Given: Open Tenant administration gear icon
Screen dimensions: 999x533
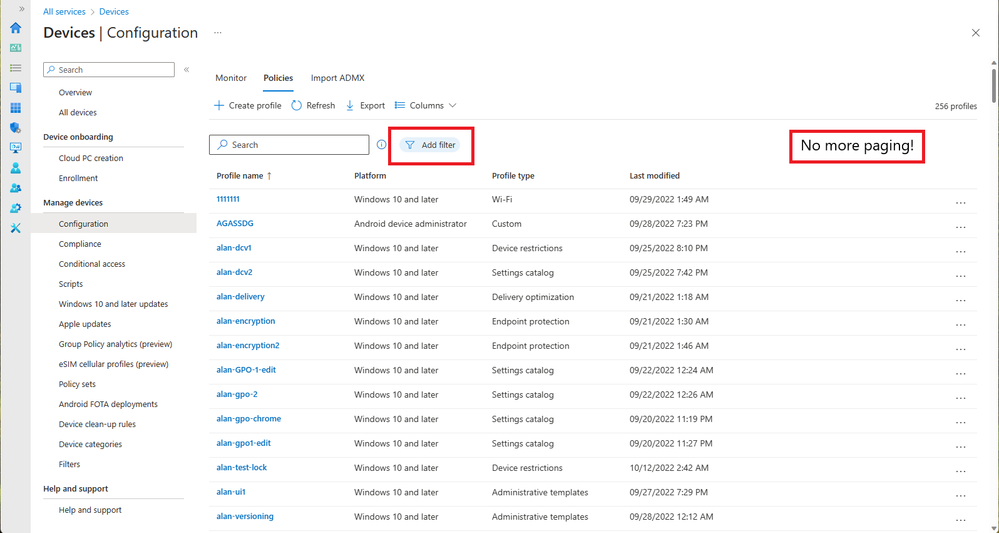Looking at the screenshot, I should 15,208.
